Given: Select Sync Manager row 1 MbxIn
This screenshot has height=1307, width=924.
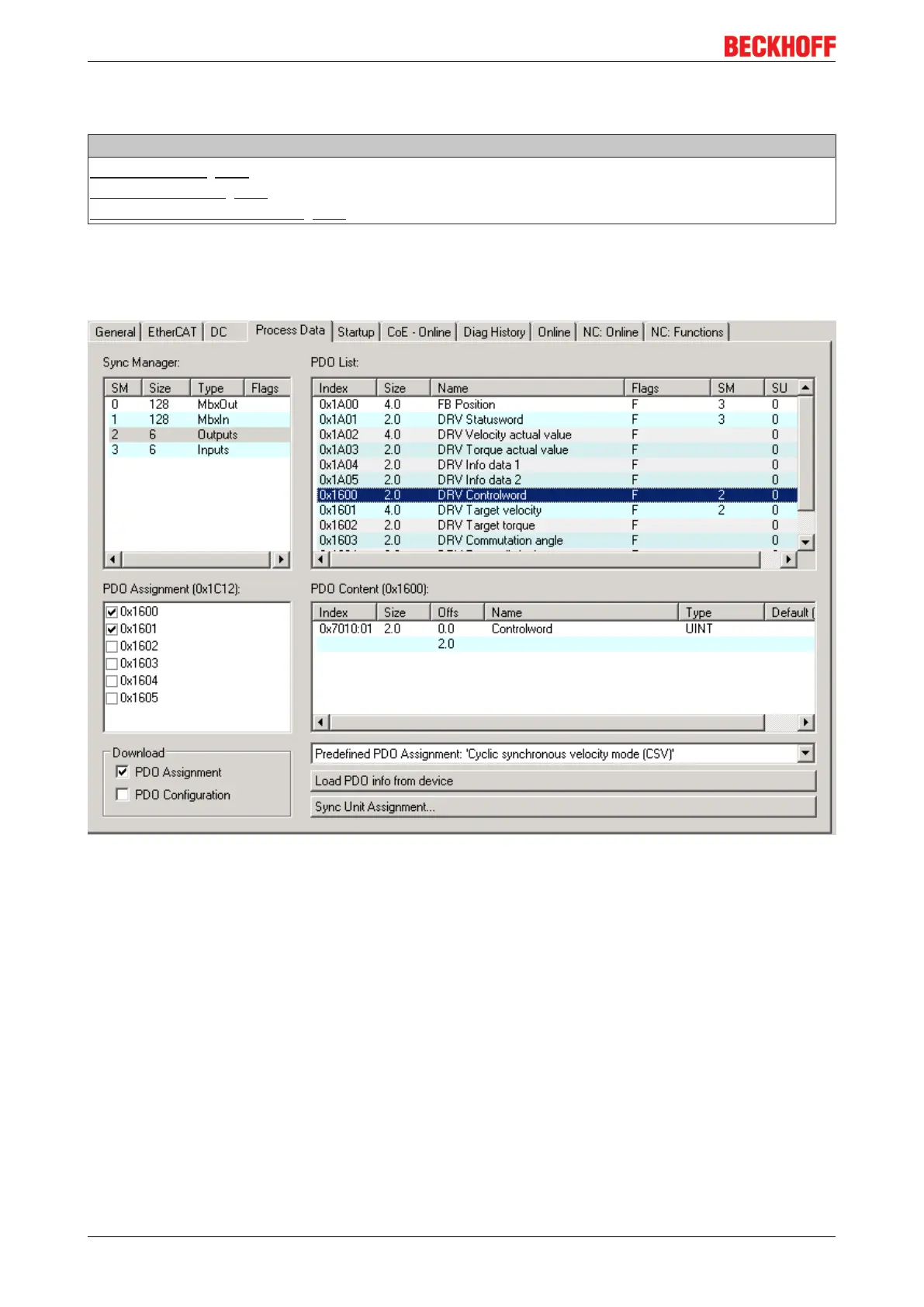Looking at the screenshot, I should point(197,420).
